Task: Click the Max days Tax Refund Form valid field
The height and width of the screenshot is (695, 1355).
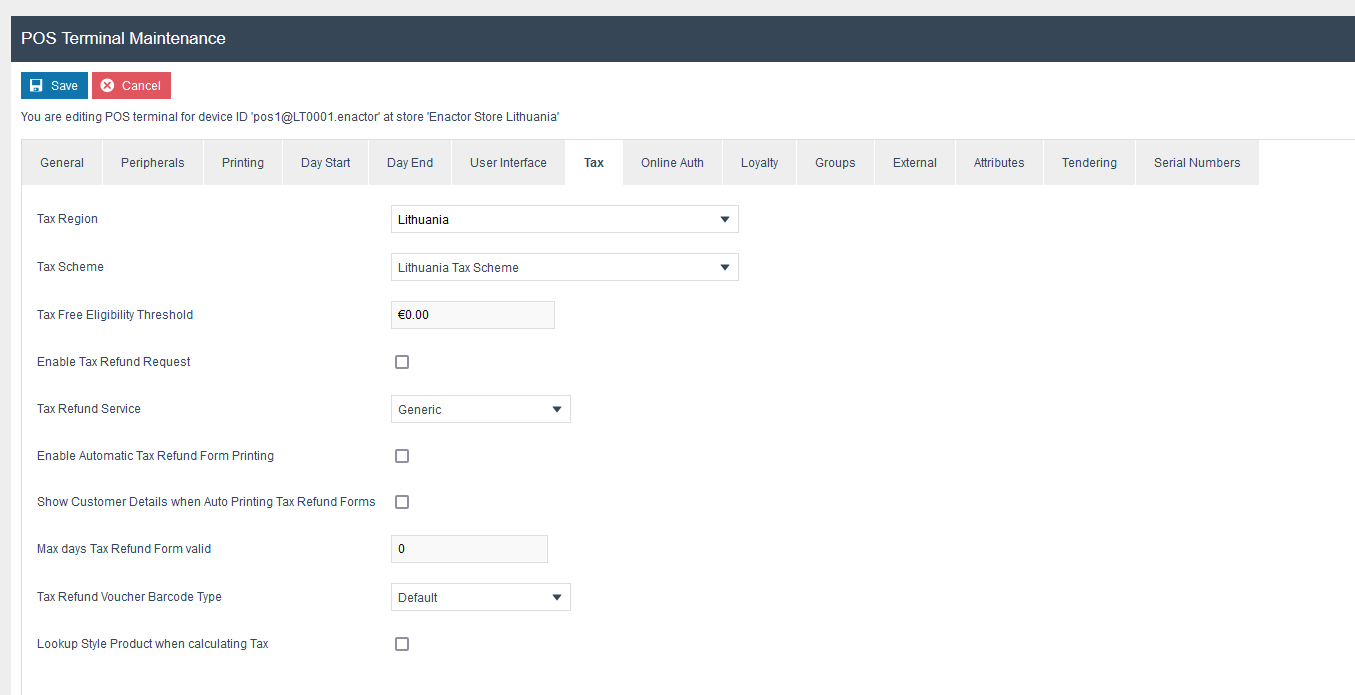Action: (x=469, y=549)
